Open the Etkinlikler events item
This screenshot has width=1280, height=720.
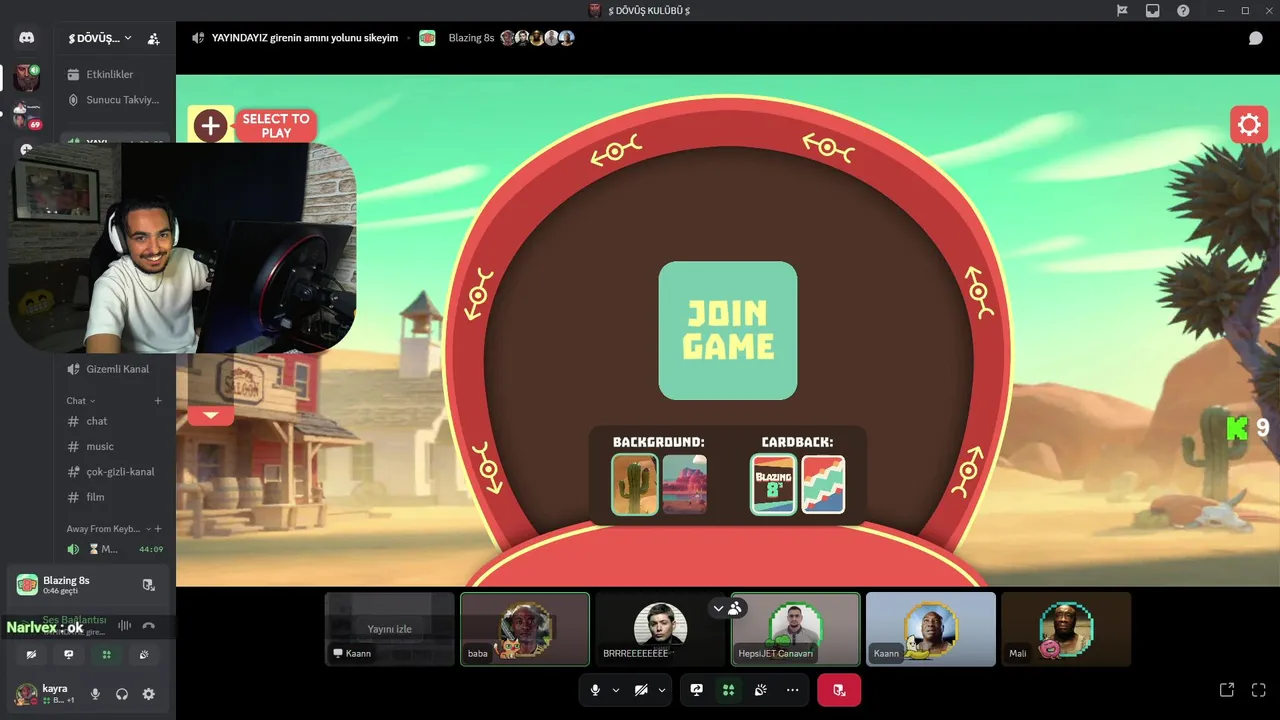point(114,74)
